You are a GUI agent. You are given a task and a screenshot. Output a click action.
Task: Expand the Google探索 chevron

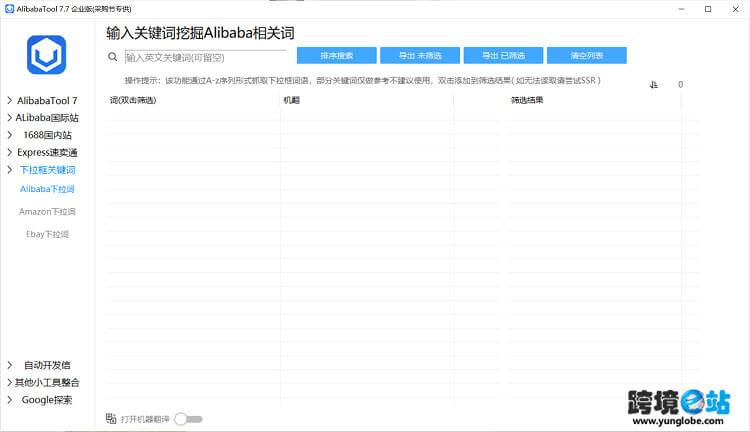pos(10,399)
